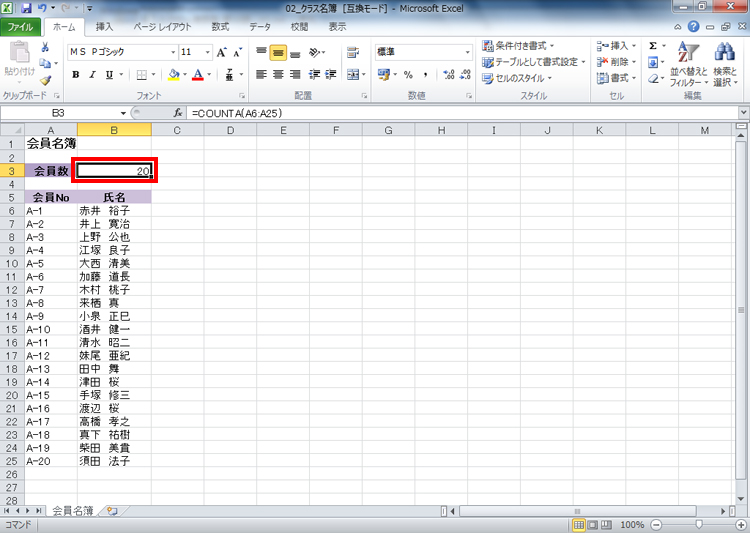Viewport: 750px width, 533px height.
Task: Expand the formula bar
Action: [x=743, y=113]
